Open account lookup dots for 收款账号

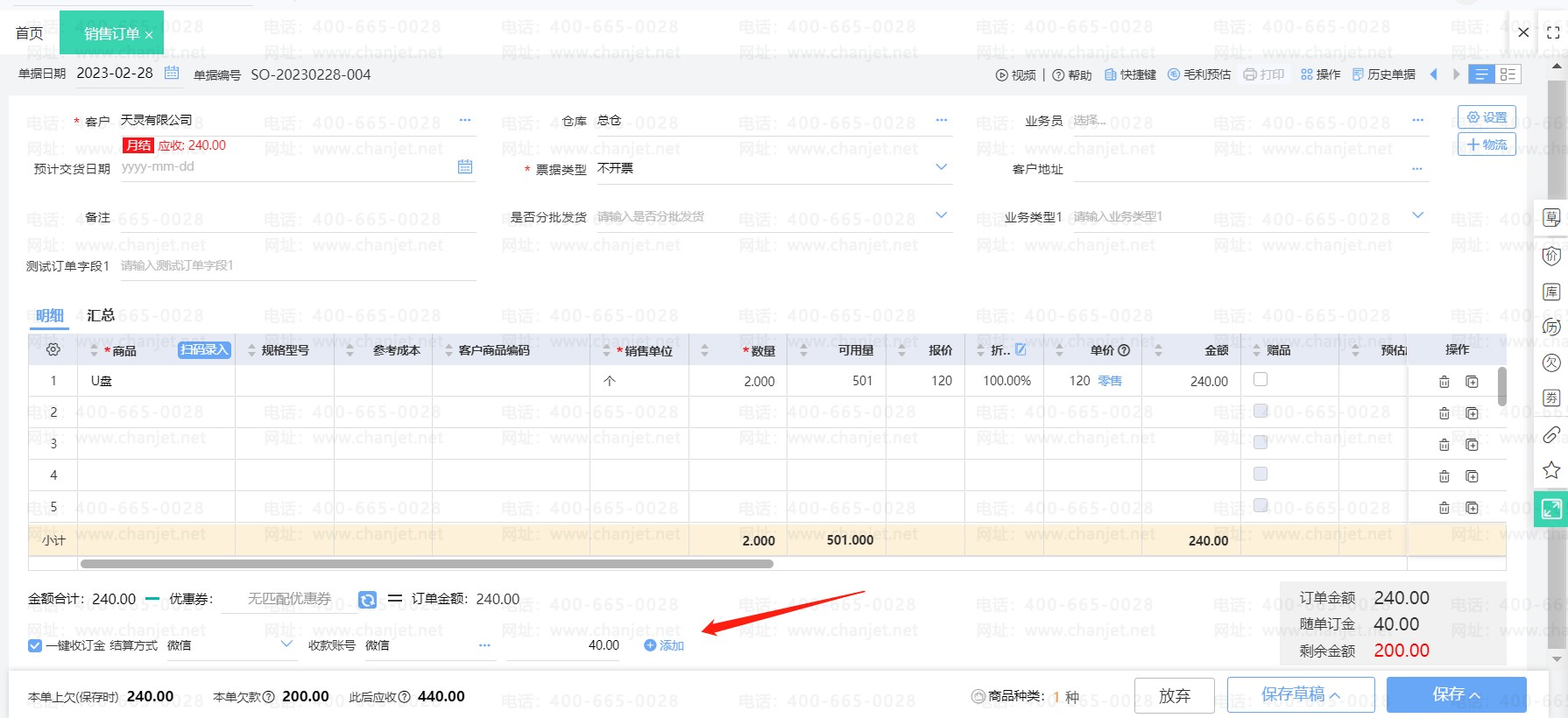coord(484,645)
